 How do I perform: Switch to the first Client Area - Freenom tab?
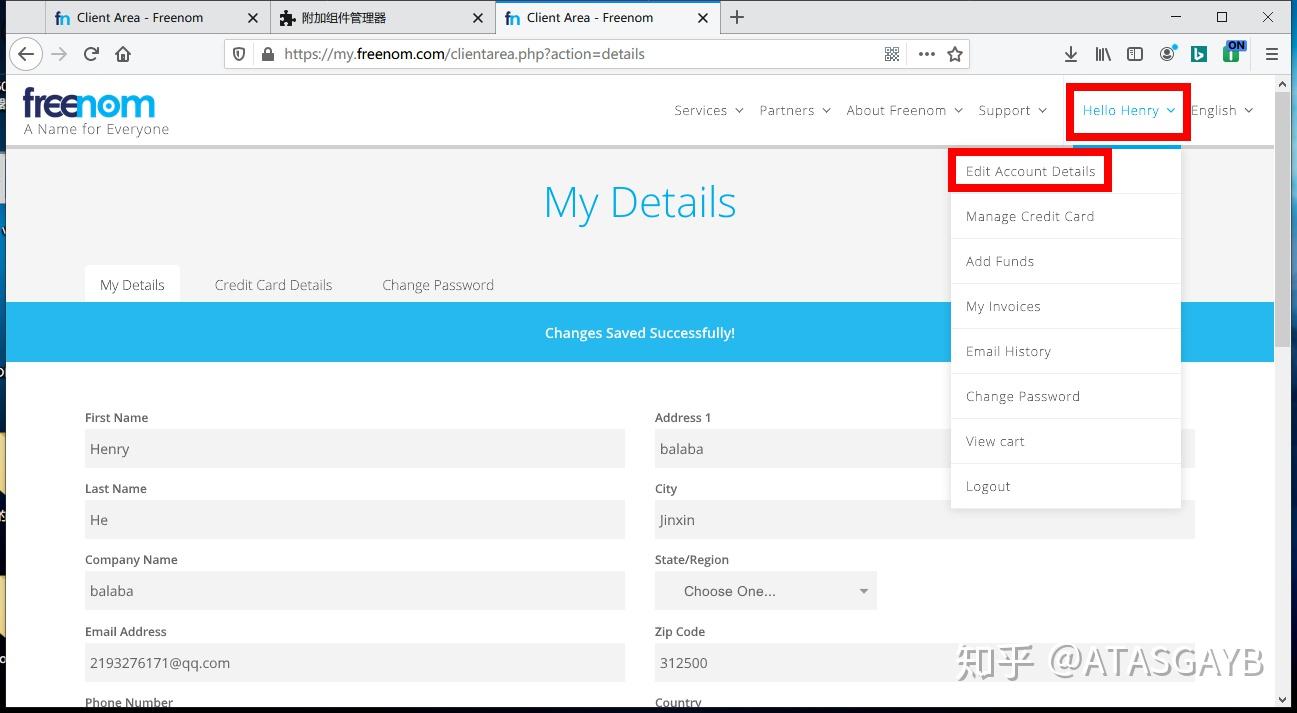[x=157, y=18]
